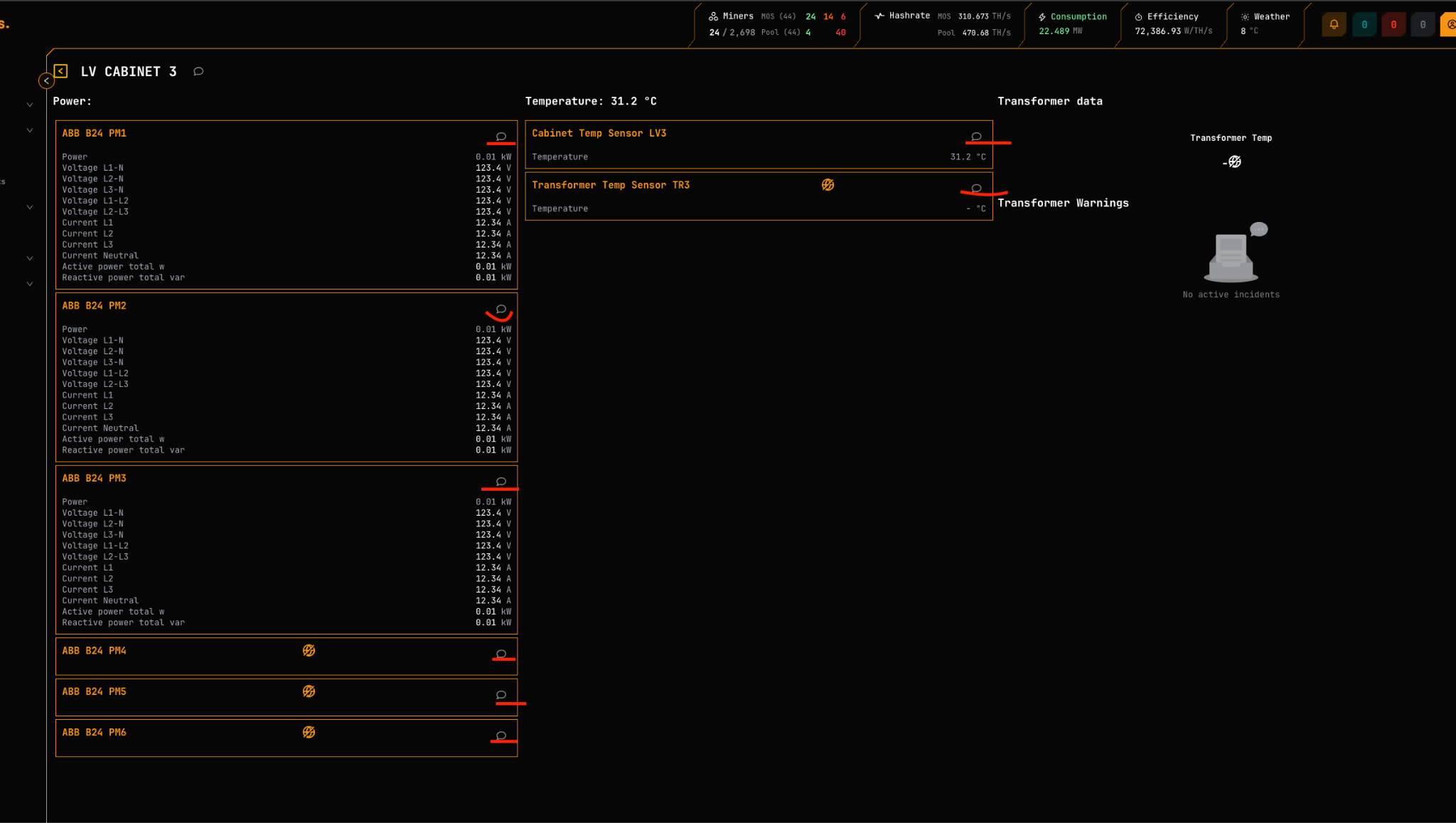Click disconnected icon on ABB B24 PM4

309,650
